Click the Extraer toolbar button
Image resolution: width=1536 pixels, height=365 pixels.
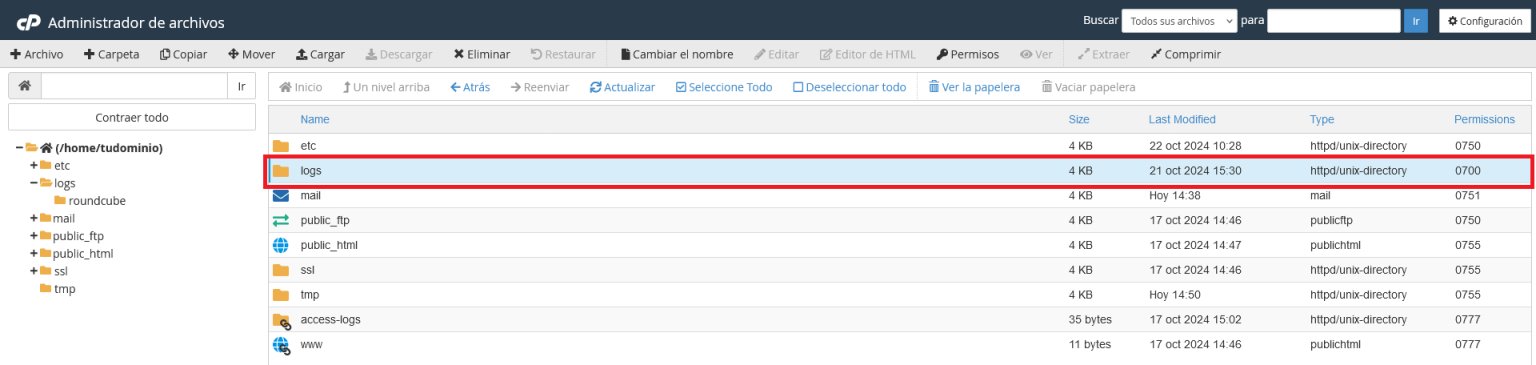tap(1105, 54)
